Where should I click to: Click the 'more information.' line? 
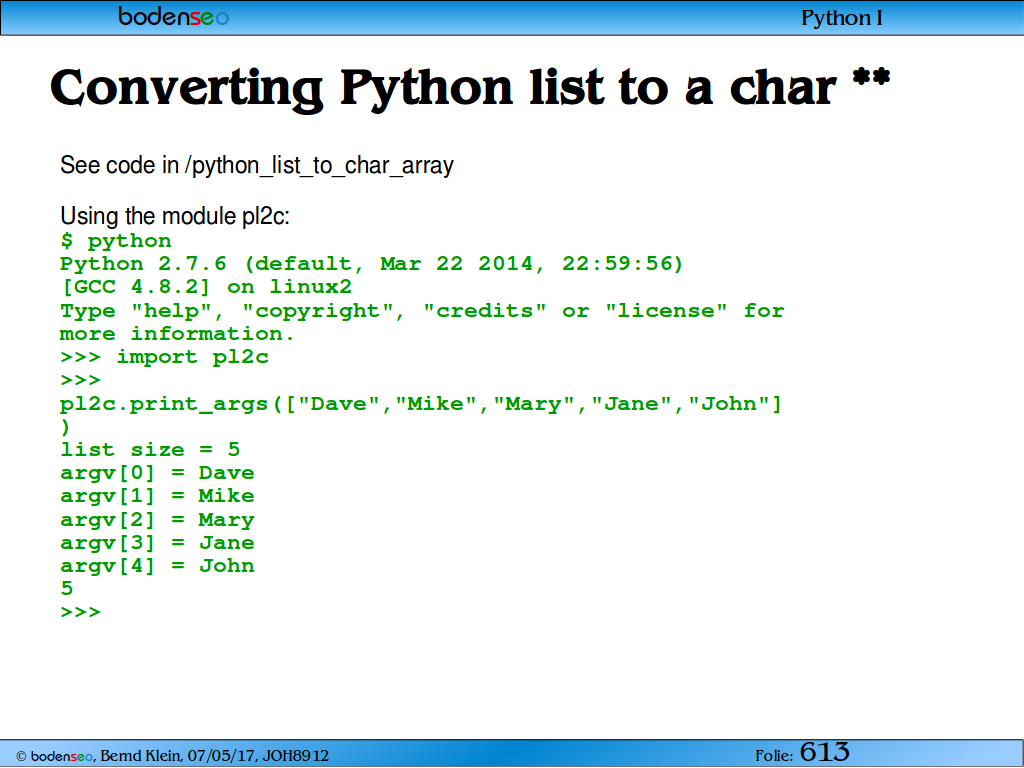click(x=177, y=334)
